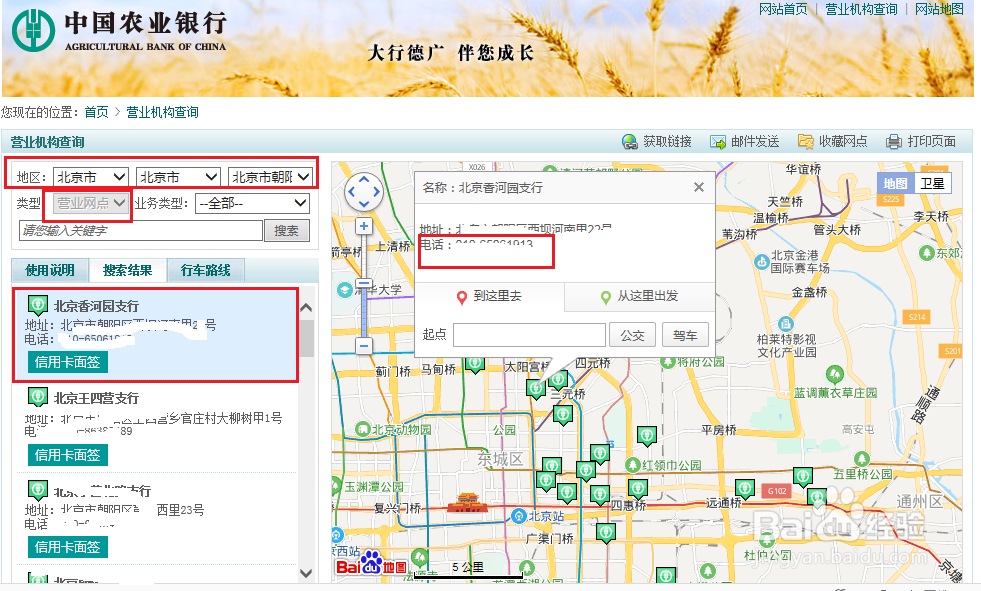Viewport: 981px width, 591px height.
Task: Switch to the 使用说明 tab
Action: click(x=49, y=270)
